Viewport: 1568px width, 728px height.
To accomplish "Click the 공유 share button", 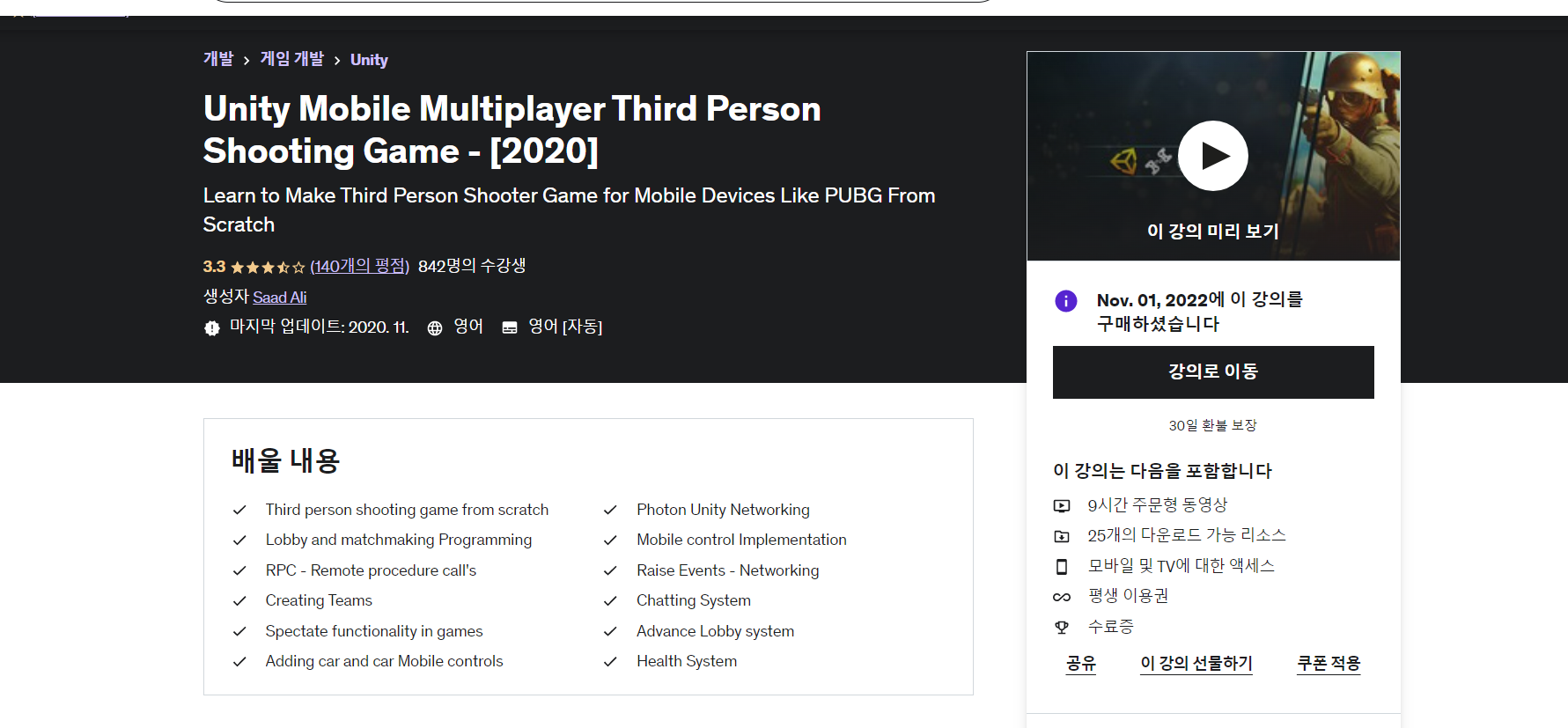I will [1081, 664].
